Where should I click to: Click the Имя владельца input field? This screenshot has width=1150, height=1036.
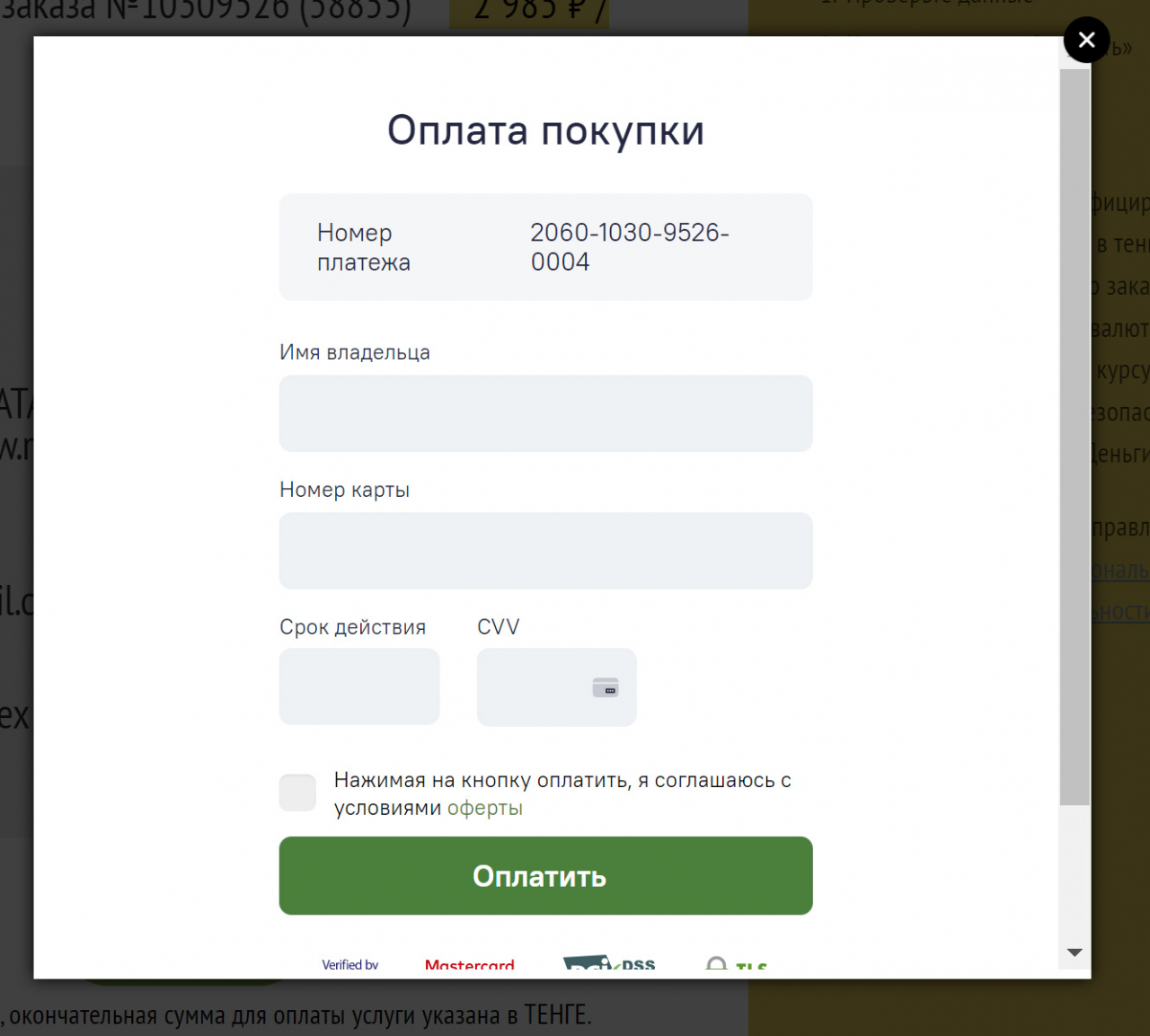tap(545, 413)
